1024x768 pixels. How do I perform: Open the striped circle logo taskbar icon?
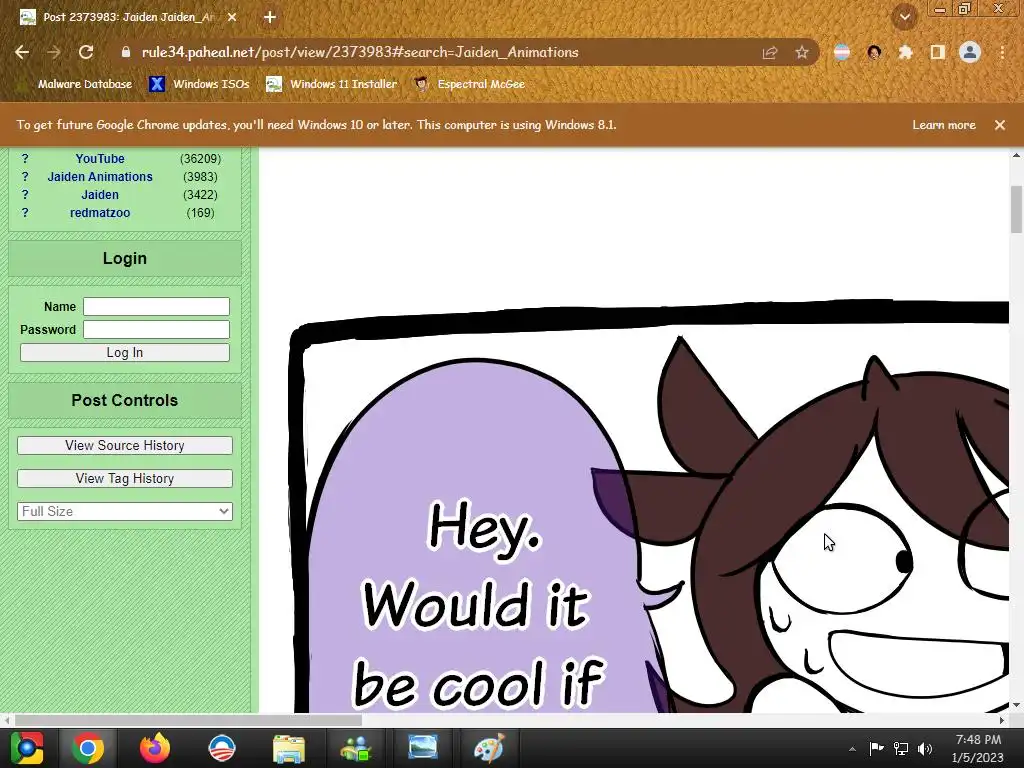tap(222, 748)
